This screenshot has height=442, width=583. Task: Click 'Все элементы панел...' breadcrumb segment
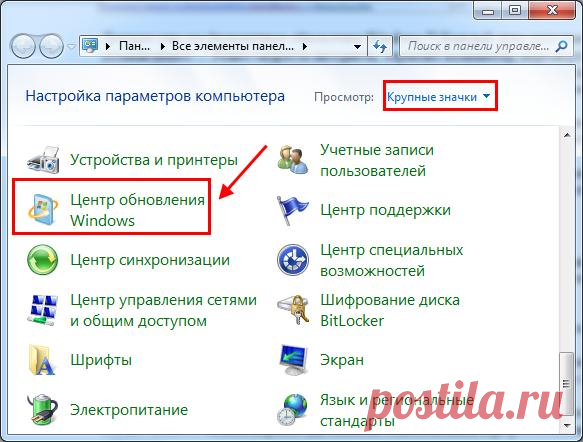(x=233, y=46)
